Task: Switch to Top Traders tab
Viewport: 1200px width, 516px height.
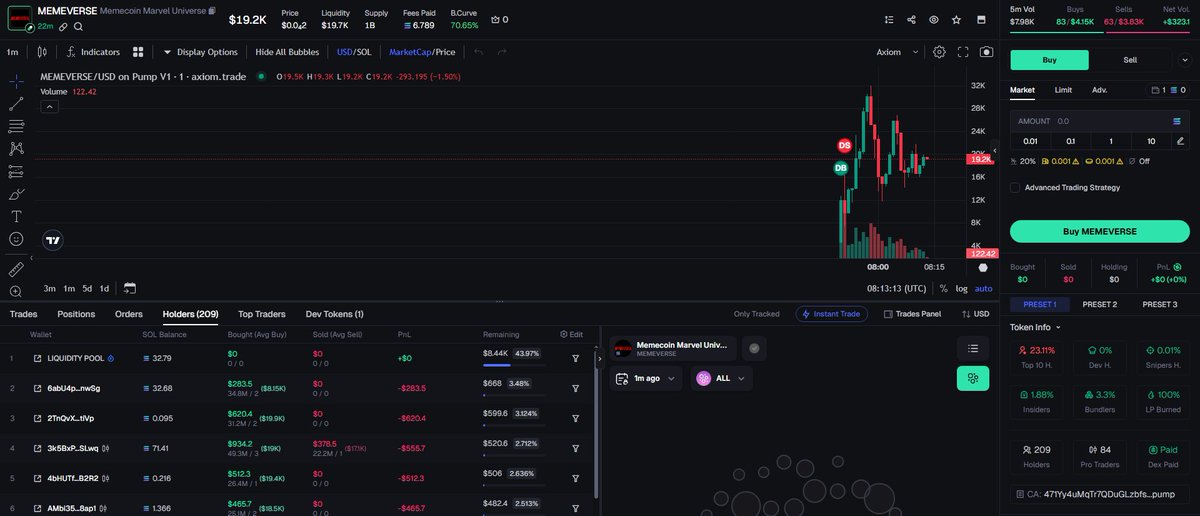Action: pyautogui.click(x=261, y=314)
